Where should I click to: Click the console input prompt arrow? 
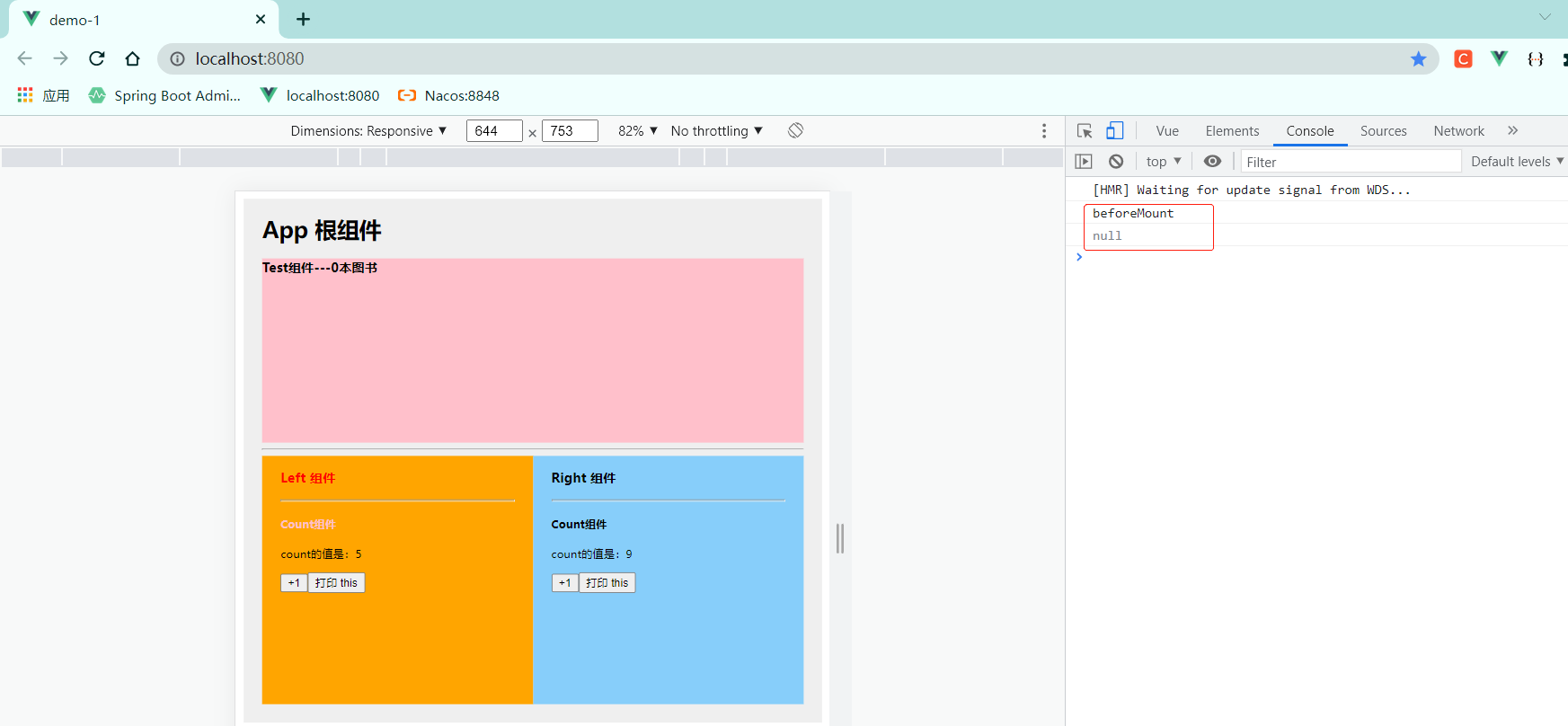tap(1079, 257)
